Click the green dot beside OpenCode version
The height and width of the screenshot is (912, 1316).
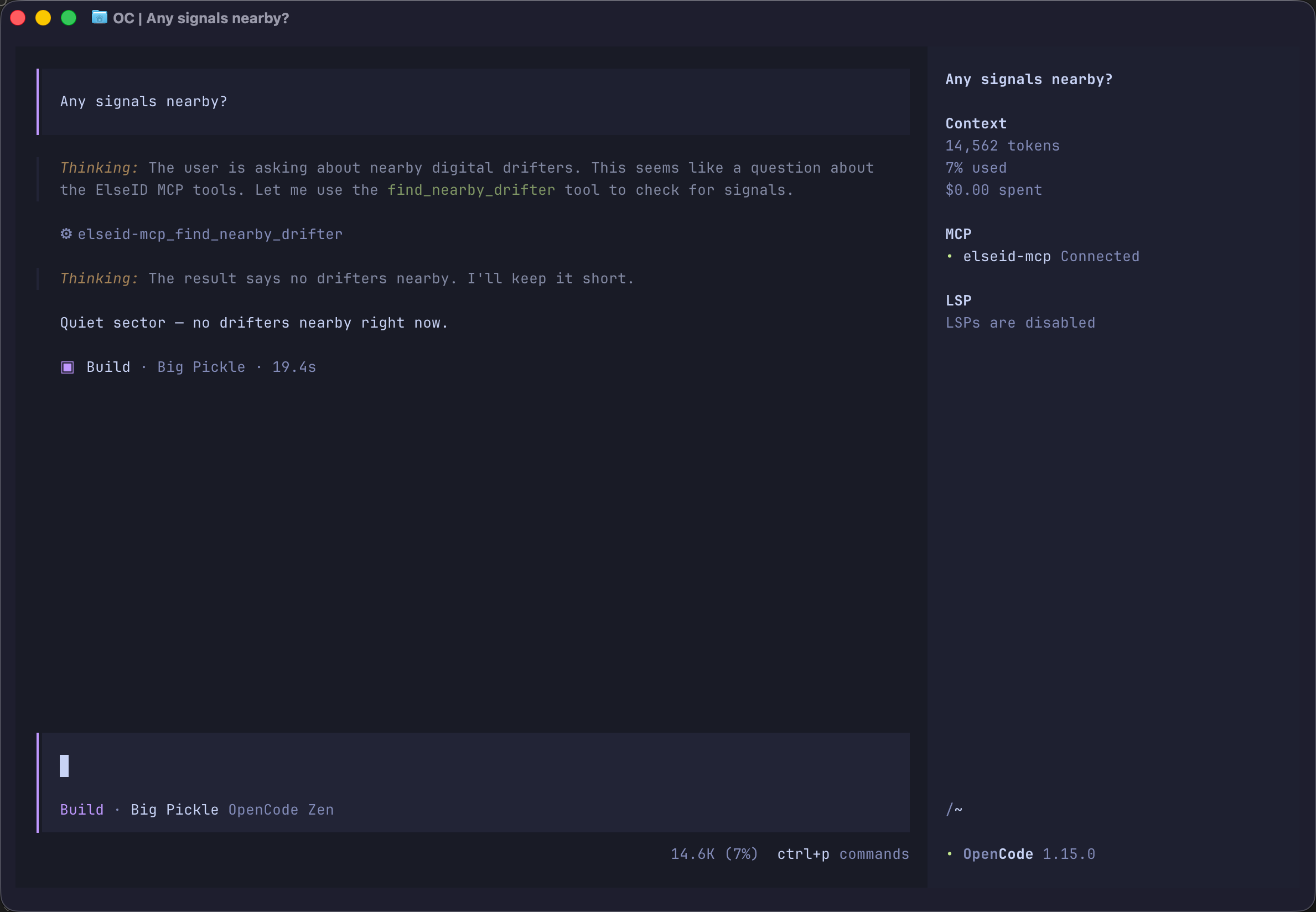[x=950, y=854]
